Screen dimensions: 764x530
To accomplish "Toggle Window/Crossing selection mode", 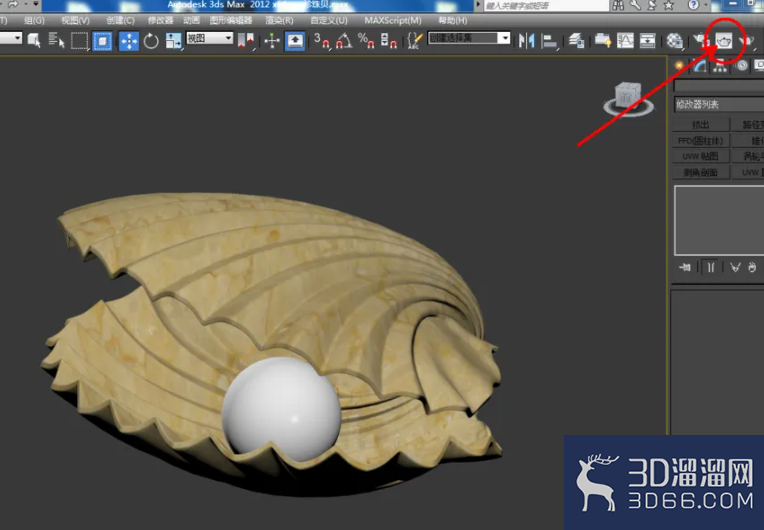I will click(x=102, y=41).
